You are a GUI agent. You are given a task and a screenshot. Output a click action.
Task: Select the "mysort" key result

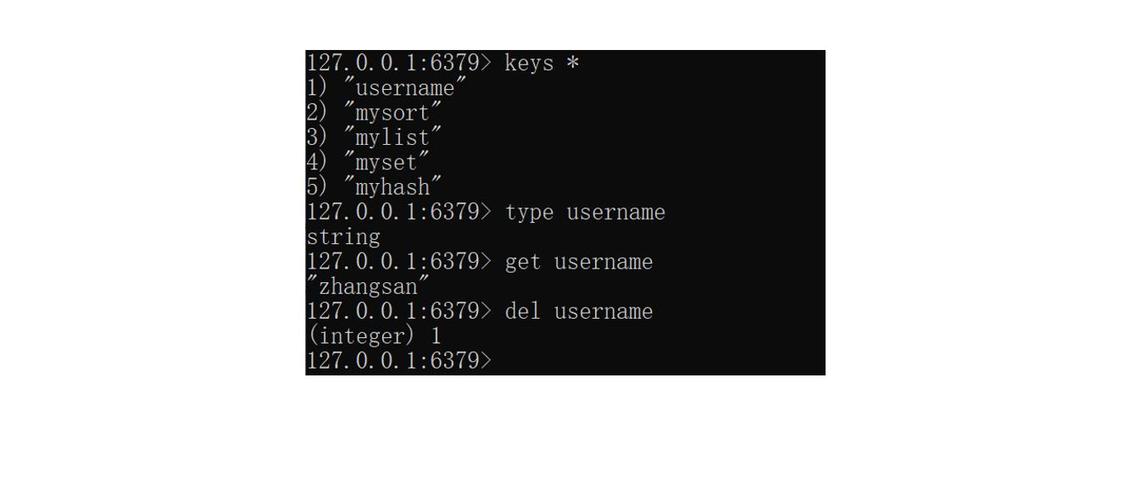click(393, 113)
